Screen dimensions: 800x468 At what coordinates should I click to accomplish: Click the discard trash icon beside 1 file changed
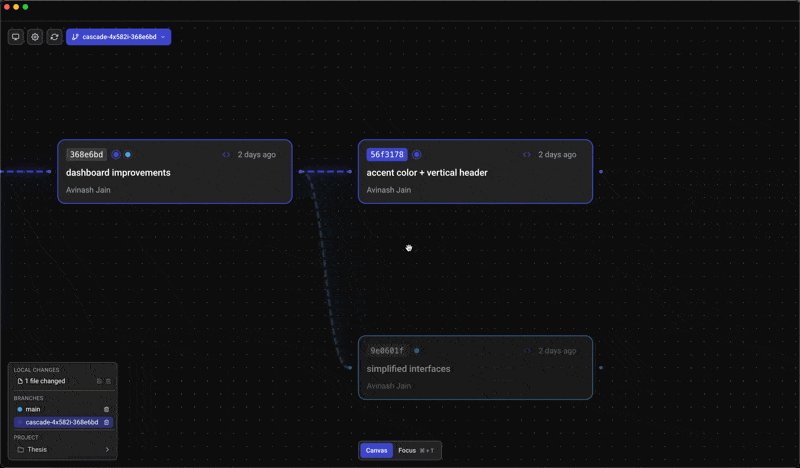pyautogui.click(x=108, y=381)
